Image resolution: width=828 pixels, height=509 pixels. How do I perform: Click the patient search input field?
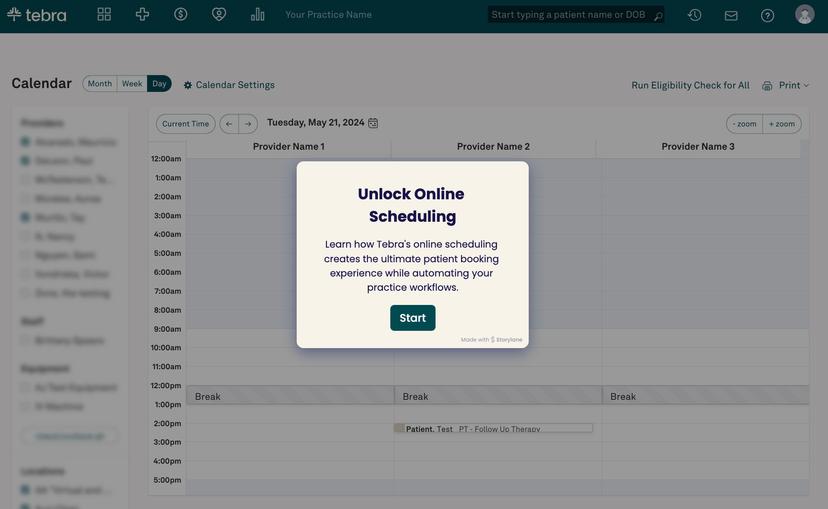pos(570,15)
